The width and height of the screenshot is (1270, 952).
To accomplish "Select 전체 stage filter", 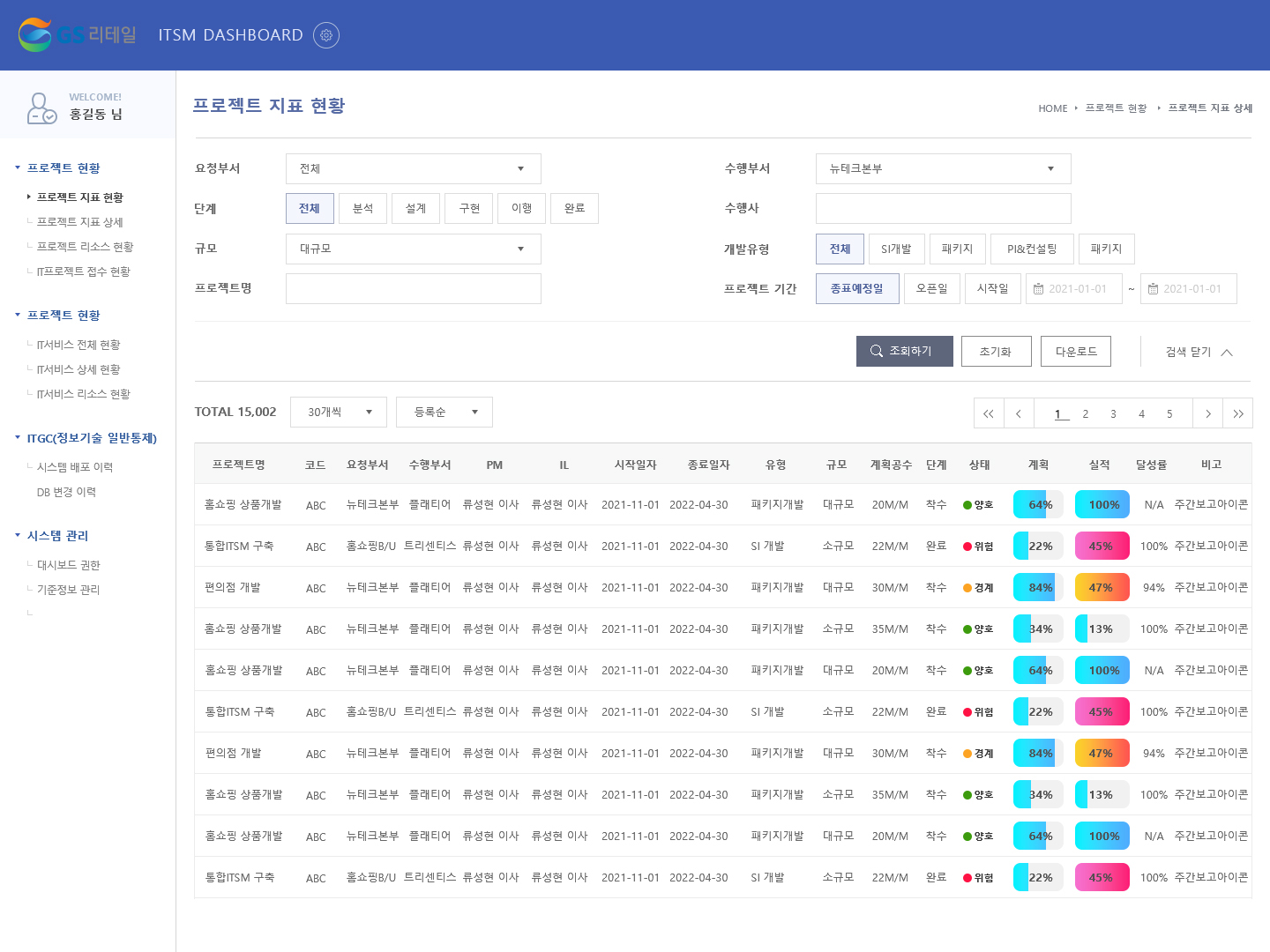I will [310, 208].
